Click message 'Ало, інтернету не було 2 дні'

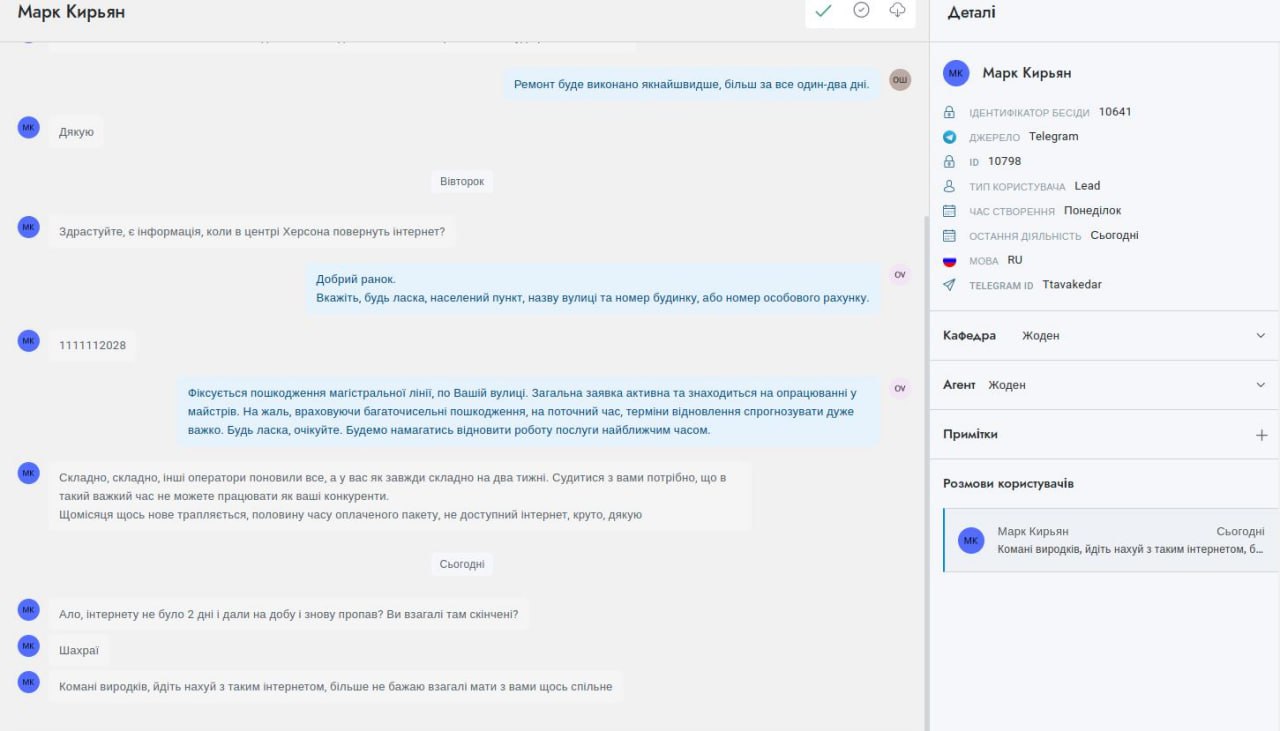(x=289, y=614)
